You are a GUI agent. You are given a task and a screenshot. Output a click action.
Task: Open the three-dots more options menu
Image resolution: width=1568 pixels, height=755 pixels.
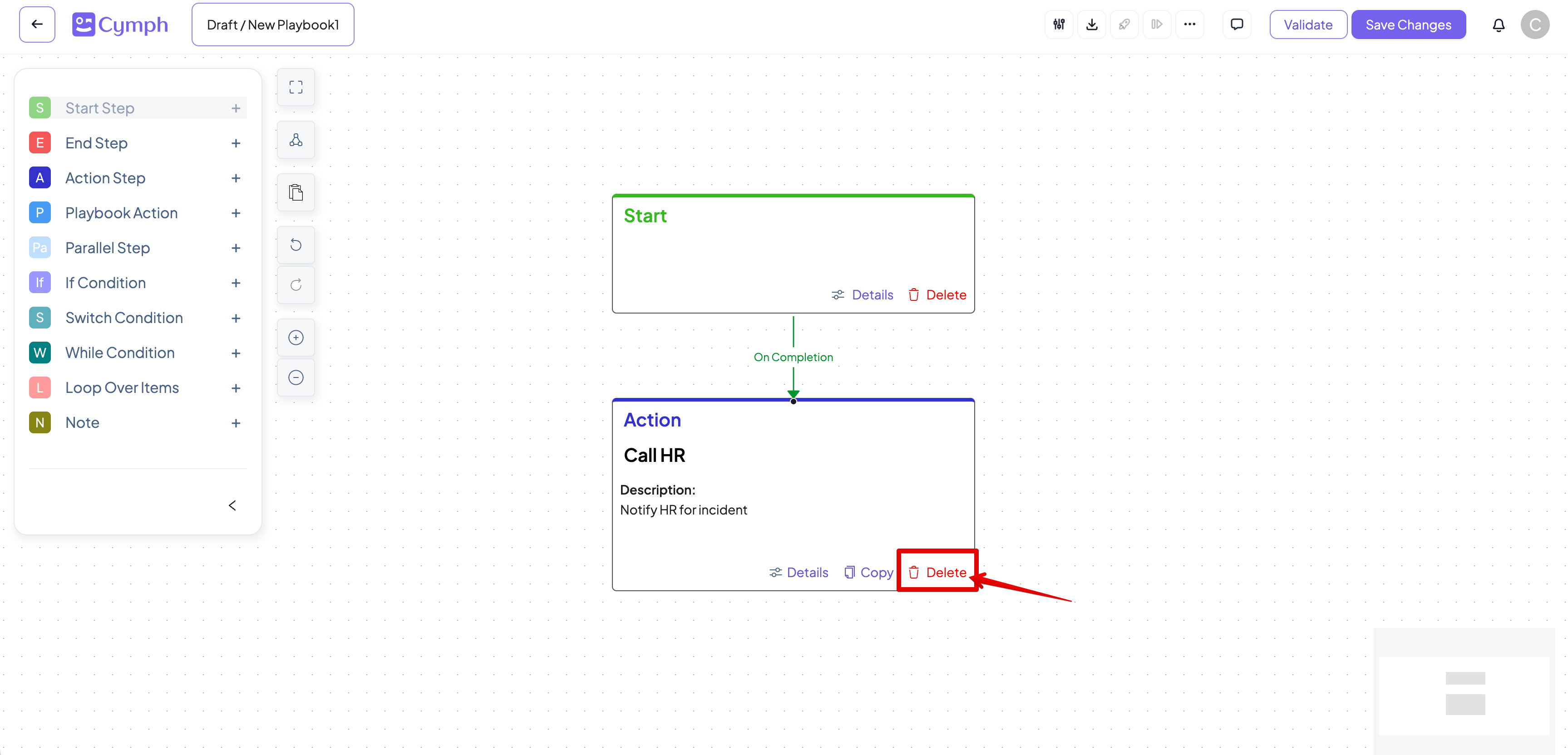click(x=1189, y=25)
